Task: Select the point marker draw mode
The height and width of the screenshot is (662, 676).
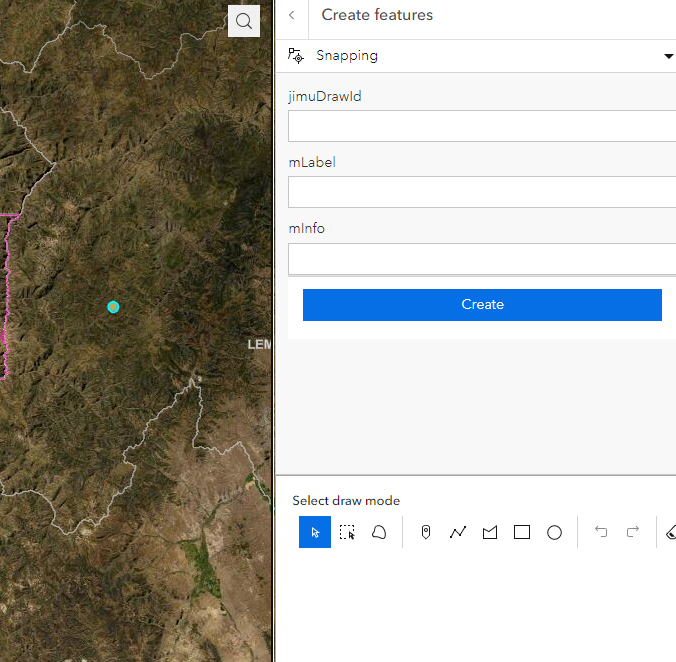Action: (x=426, y=532)
